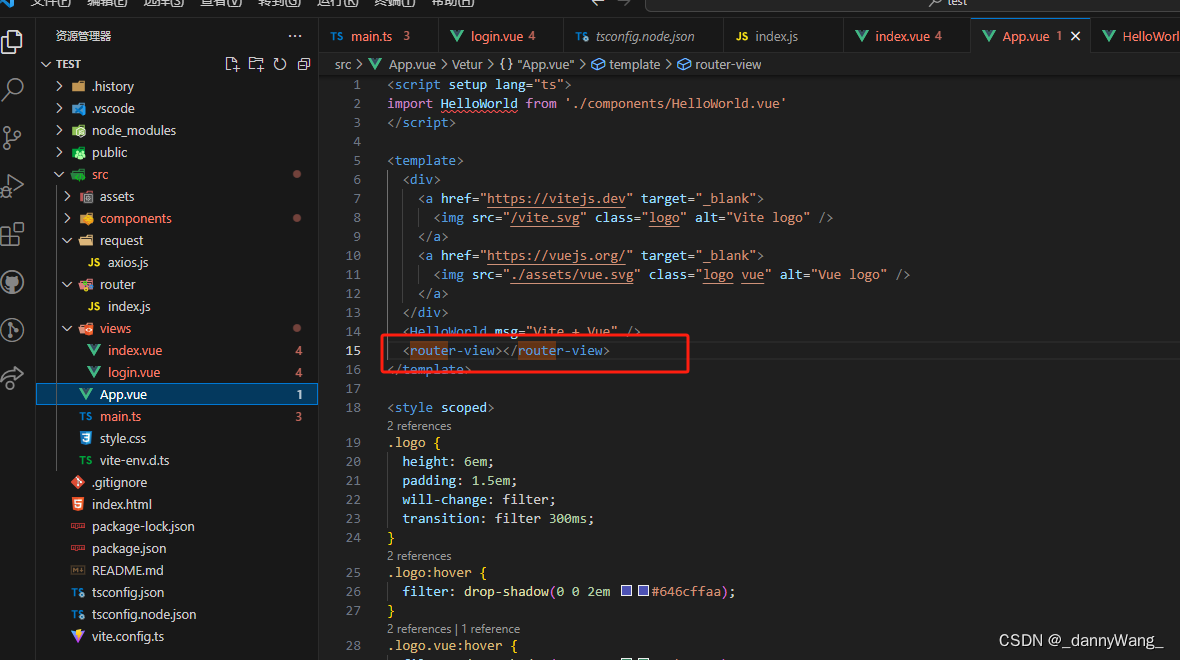The image size is (1180, 660).
Task: Open the GitHub view in activity bar
Action: [13, 282]
